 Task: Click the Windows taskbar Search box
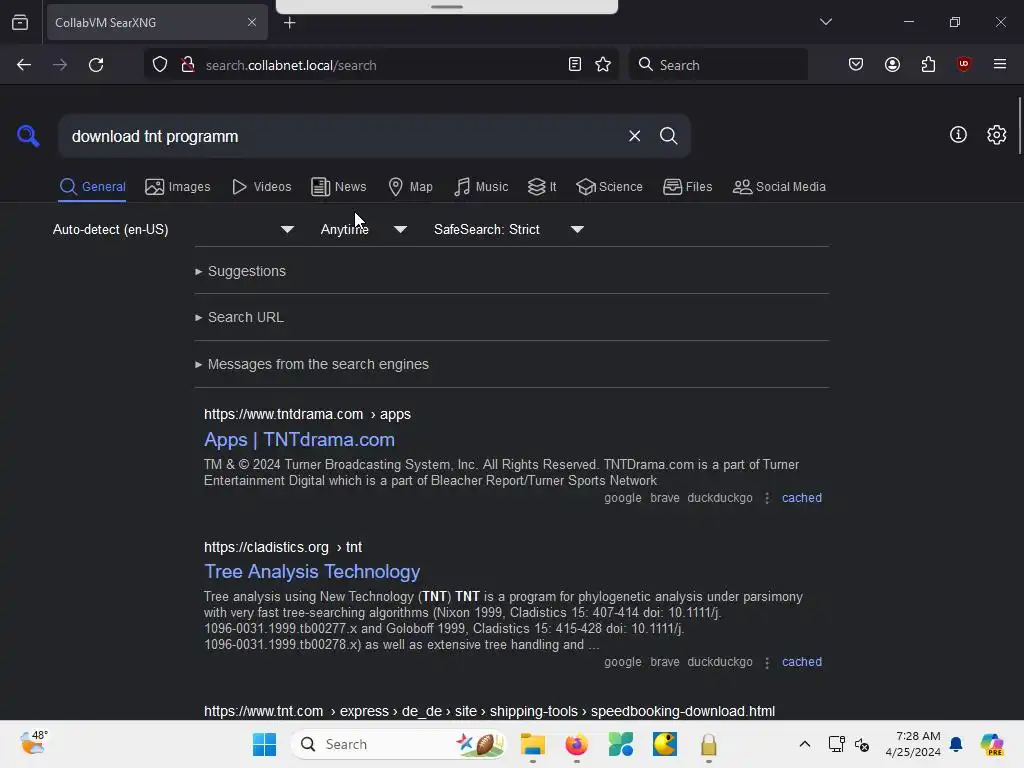coord(398,744)
